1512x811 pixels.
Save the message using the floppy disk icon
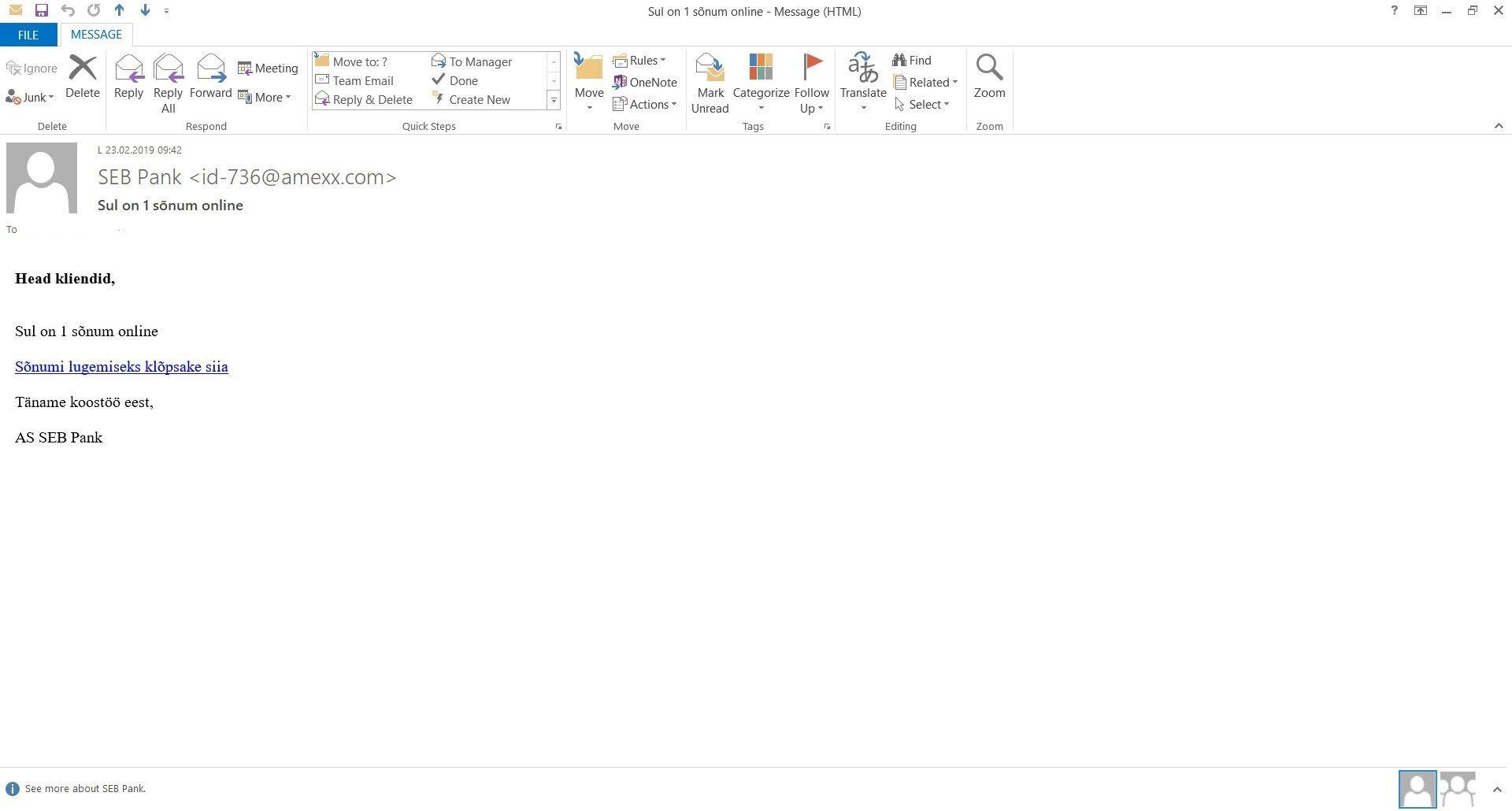point(42,11)
